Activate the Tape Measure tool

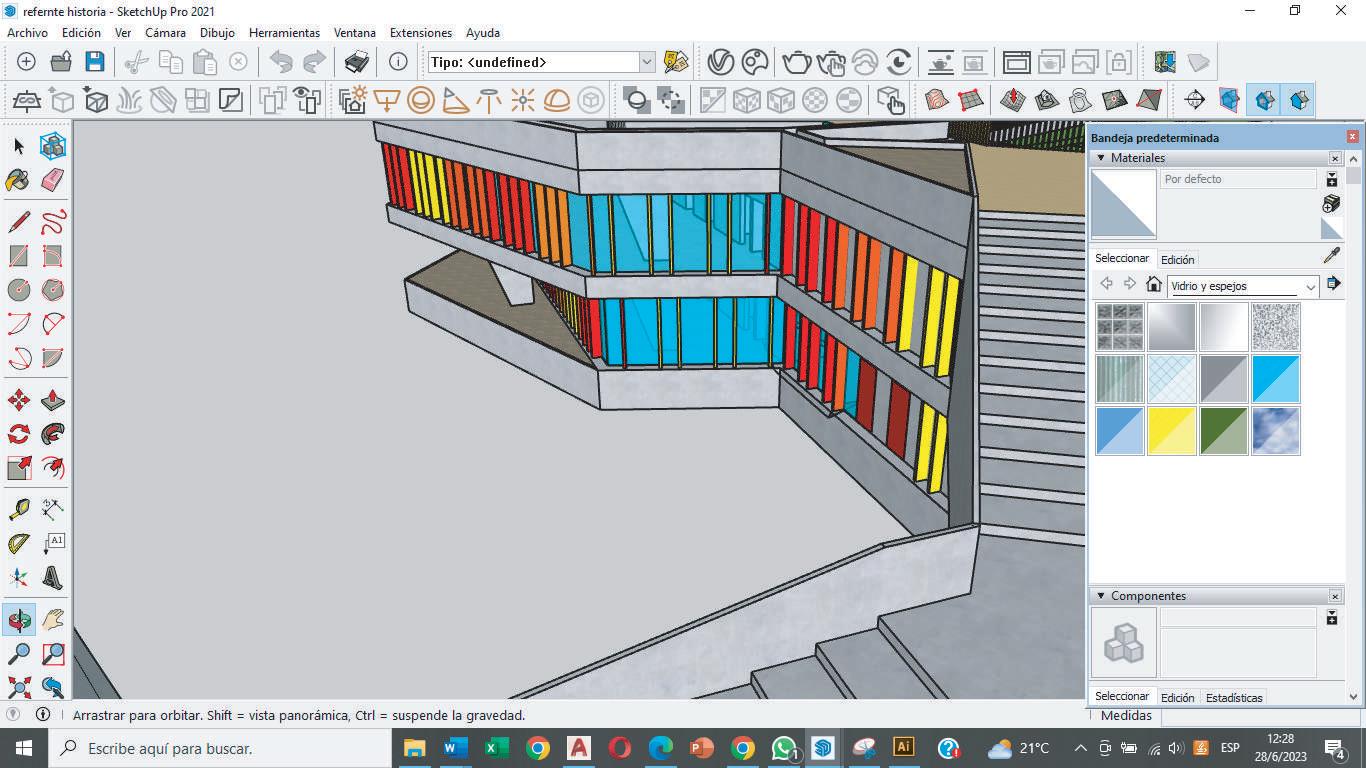(18, 510)
